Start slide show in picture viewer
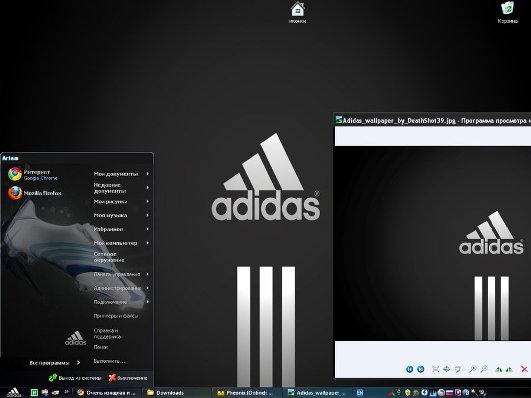This screenshot has width=531, height=398. point(458,369)
